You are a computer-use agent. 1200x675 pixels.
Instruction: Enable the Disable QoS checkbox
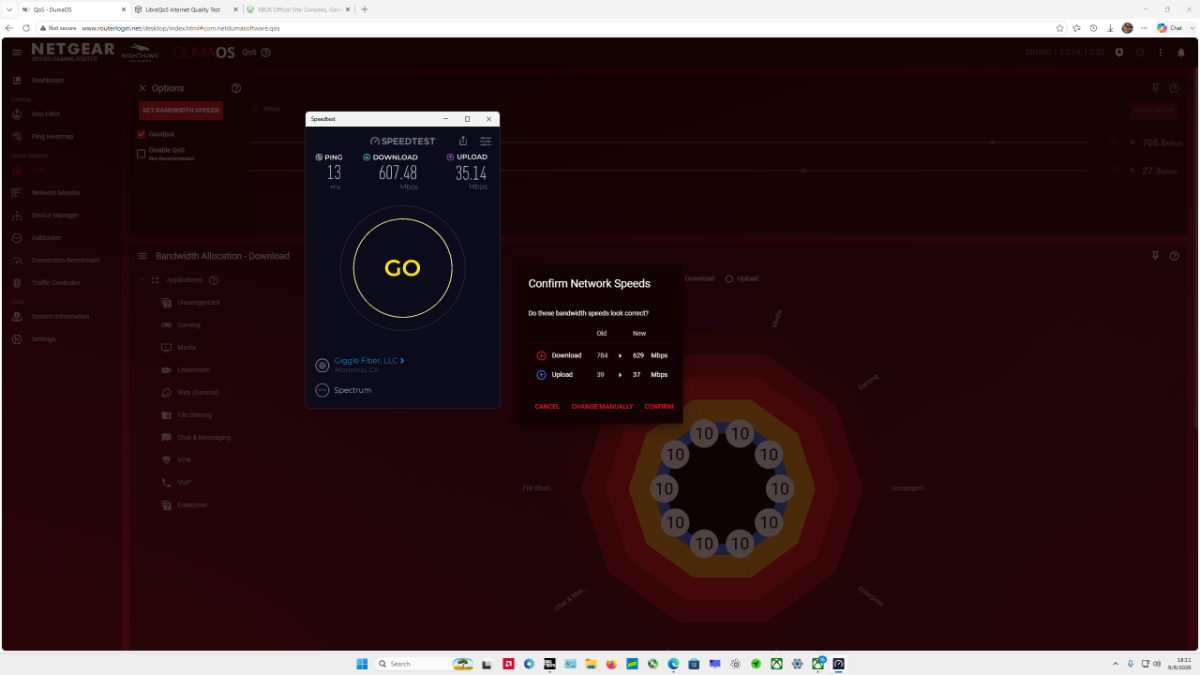(141, 153)
